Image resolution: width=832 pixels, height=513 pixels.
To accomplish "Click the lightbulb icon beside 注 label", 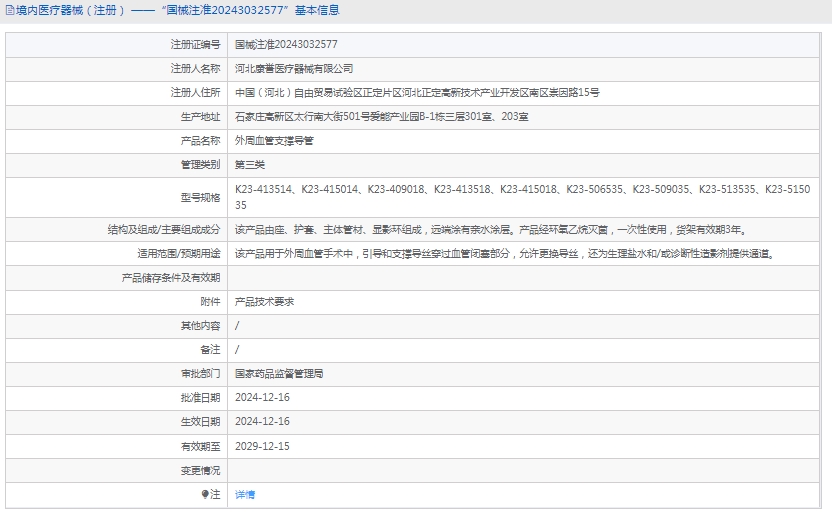I will point(205,494).
